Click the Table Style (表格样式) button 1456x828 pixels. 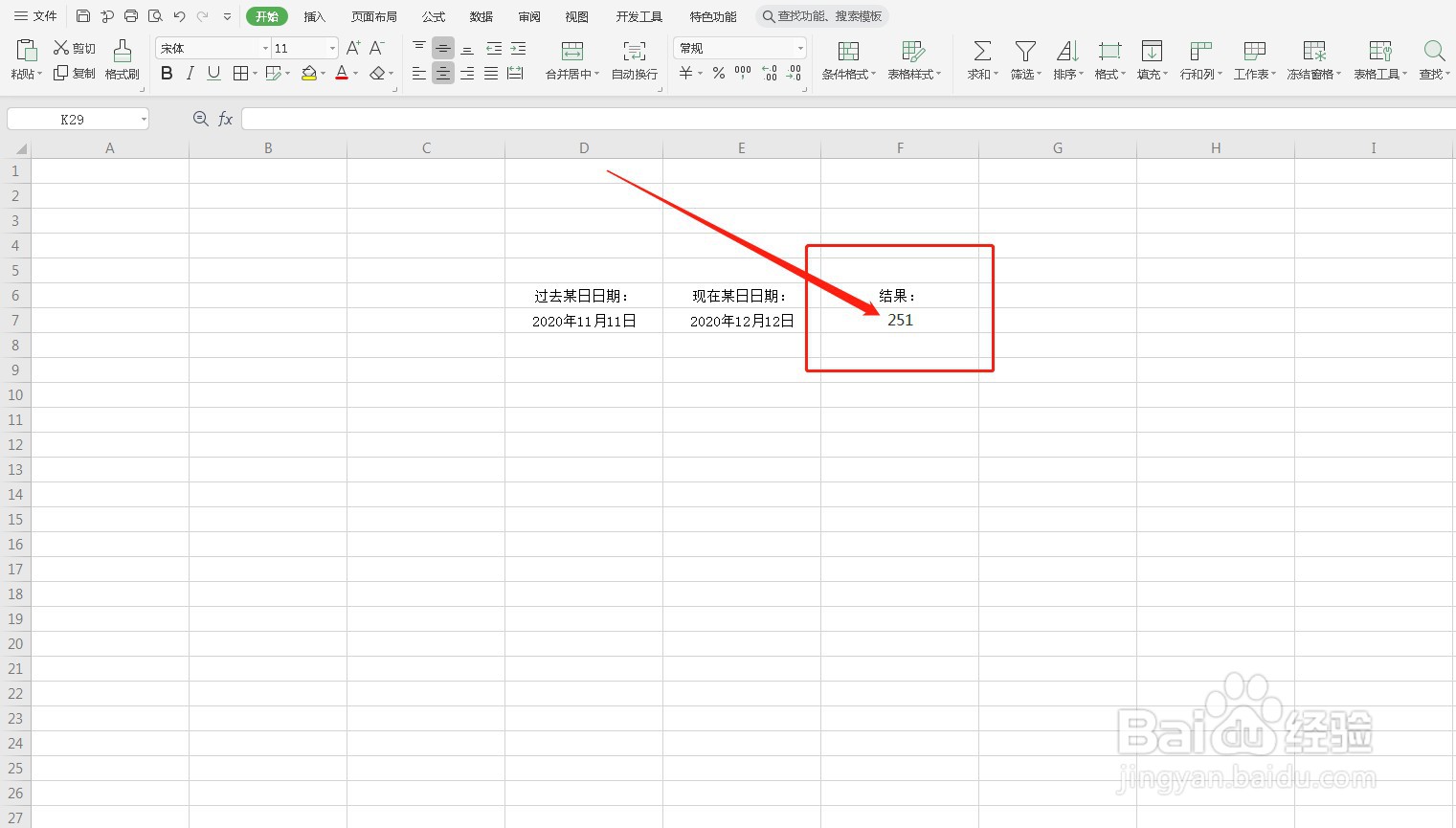pos(914,59)
